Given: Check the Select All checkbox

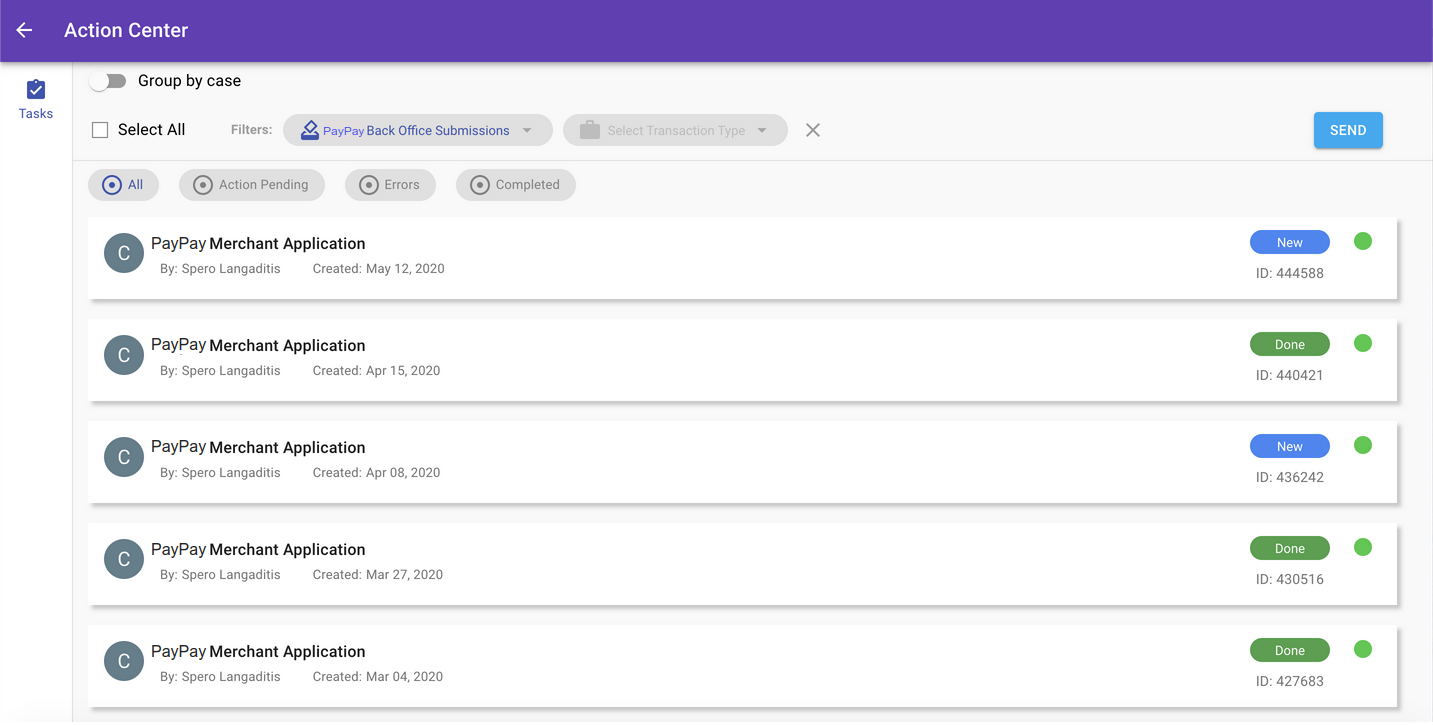Looking at the screenshot, I should click(x=100, y=130).
